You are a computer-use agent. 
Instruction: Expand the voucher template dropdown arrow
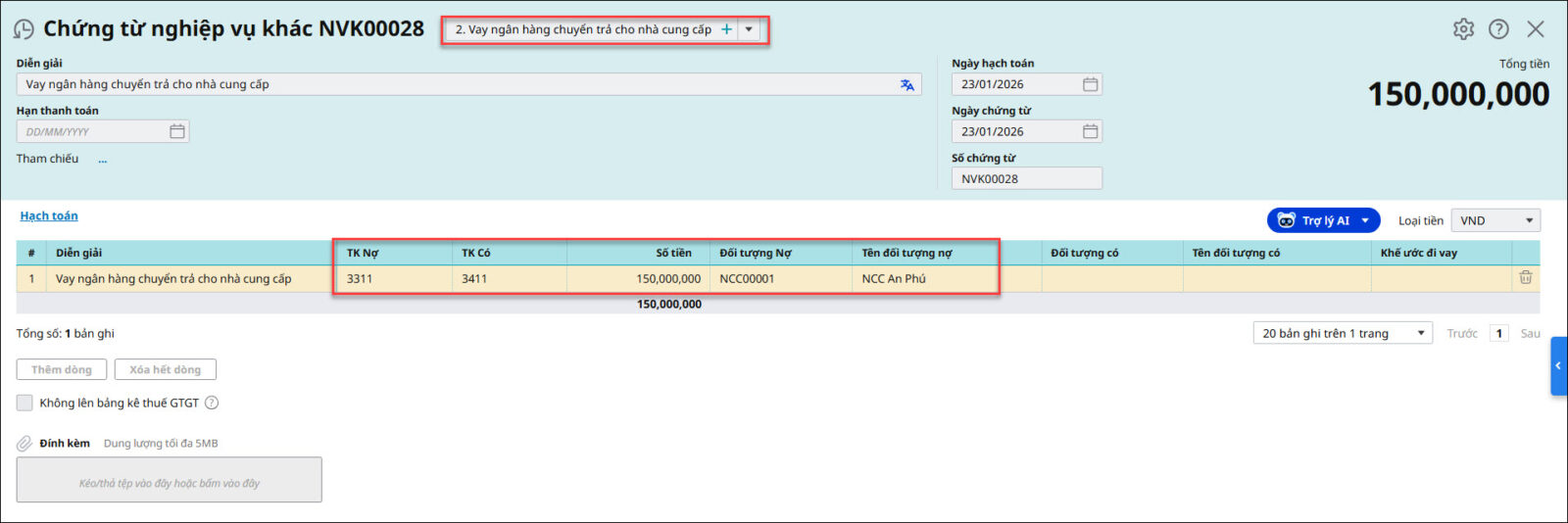click(750, 29)
